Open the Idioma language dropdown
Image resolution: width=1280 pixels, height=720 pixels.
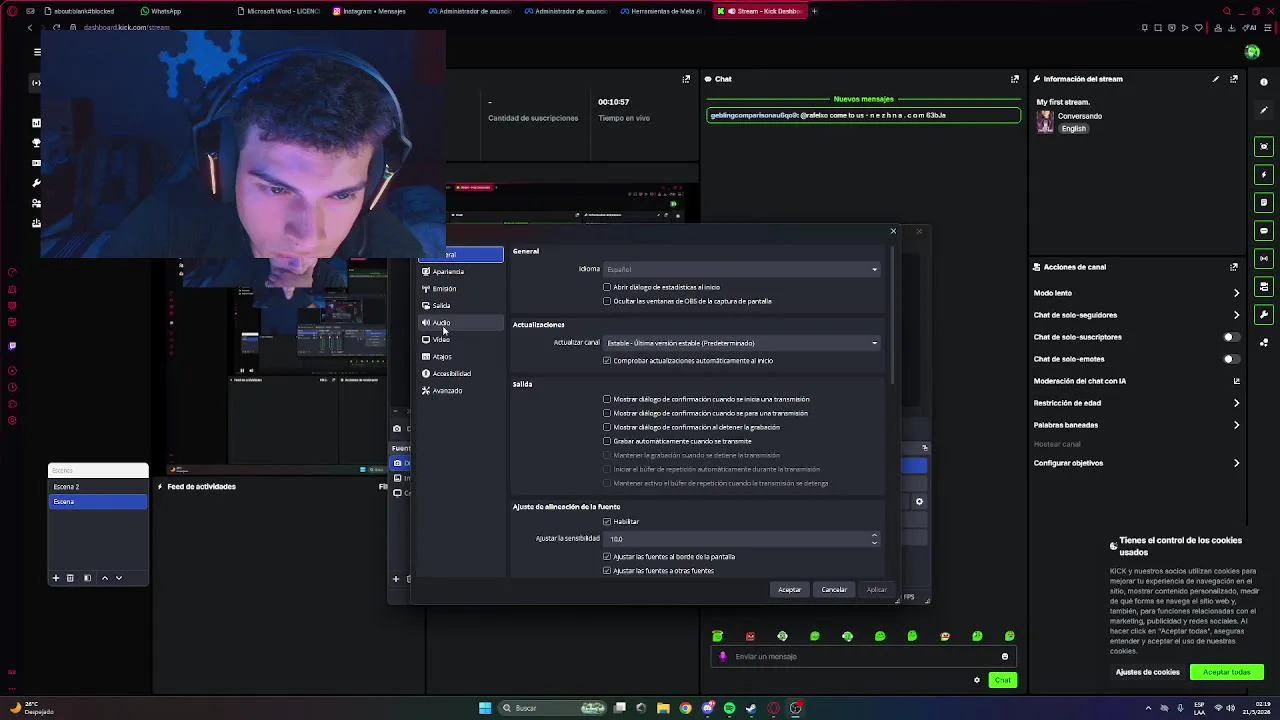coord(741,269)
